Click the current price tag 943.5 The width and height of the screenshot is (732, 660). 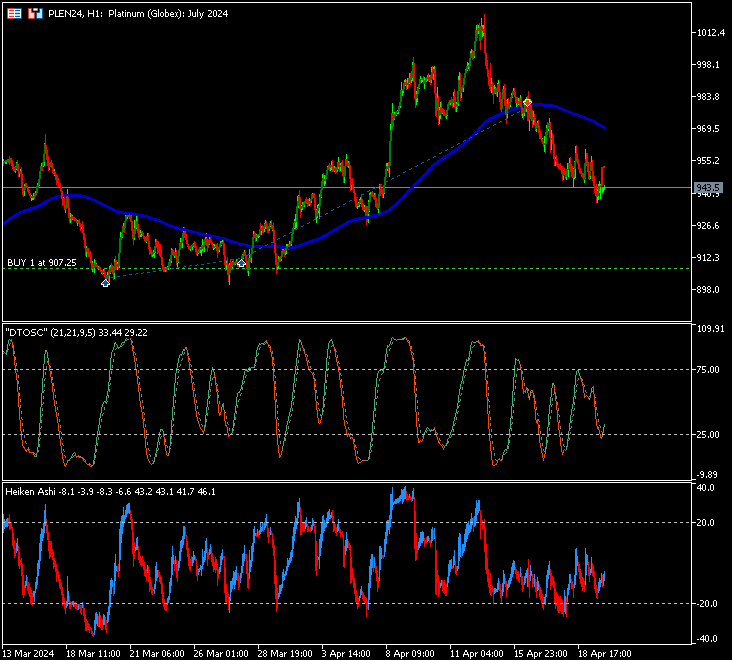pyautogui.click(x=708, y=188)
